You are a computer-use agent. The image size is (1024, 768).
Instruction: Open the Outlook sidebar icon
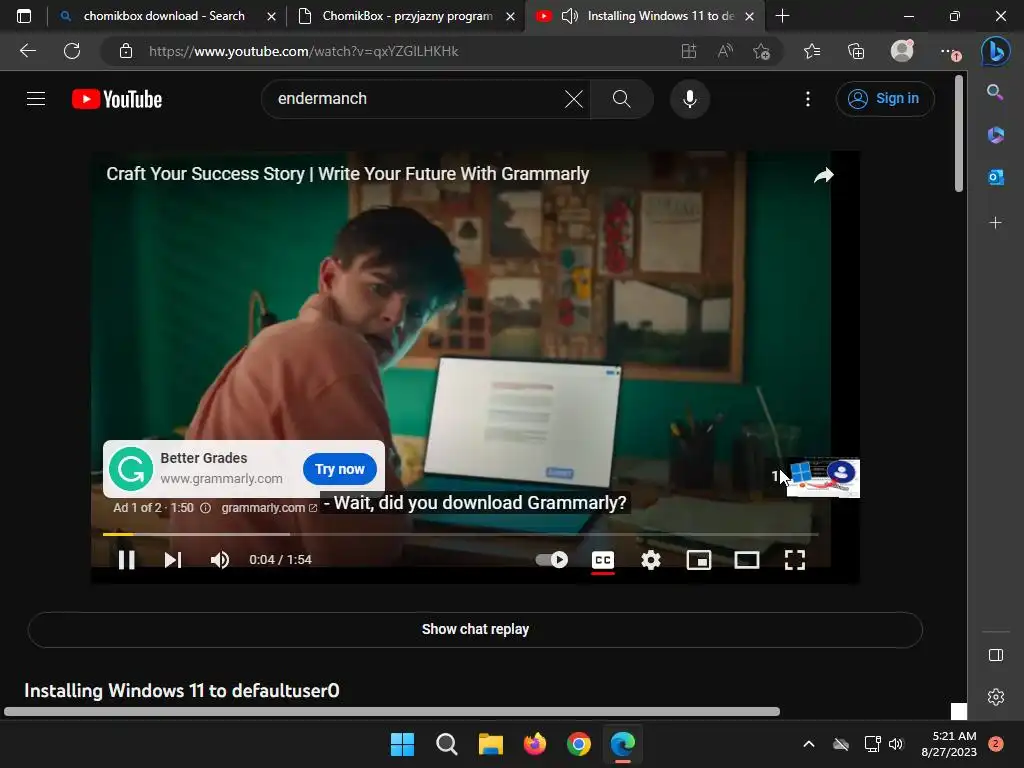pos(995,177)
